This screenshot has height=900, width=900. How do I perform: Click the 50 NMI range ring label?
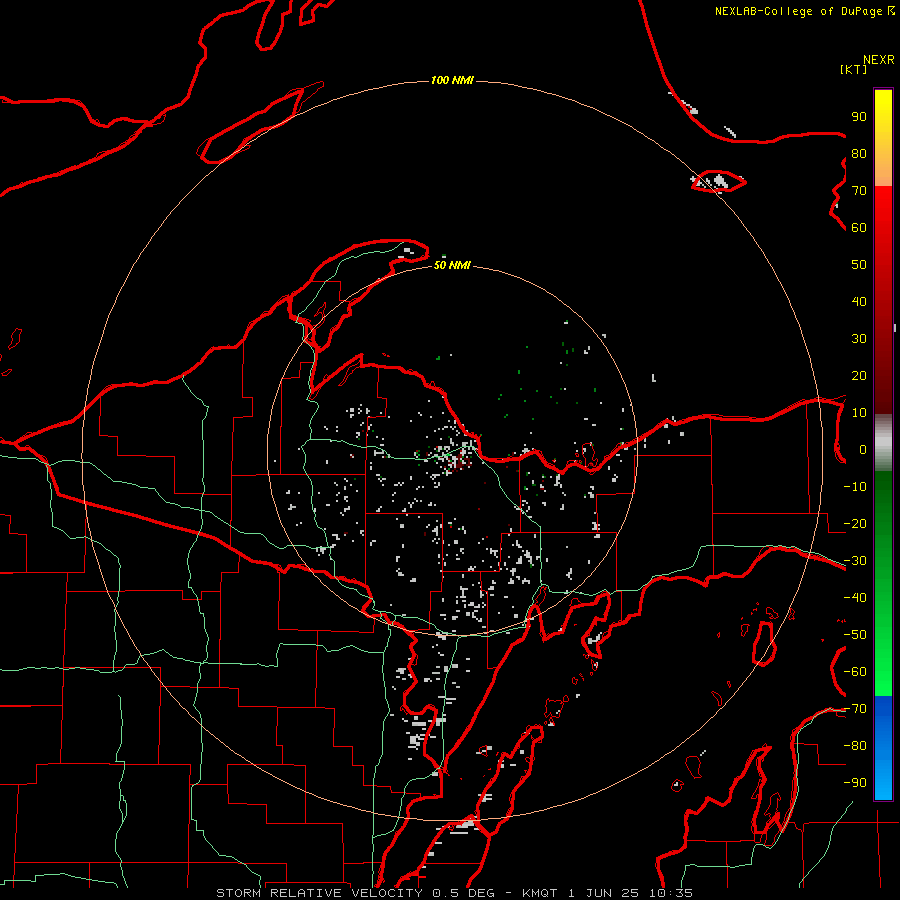click(452, 265)
